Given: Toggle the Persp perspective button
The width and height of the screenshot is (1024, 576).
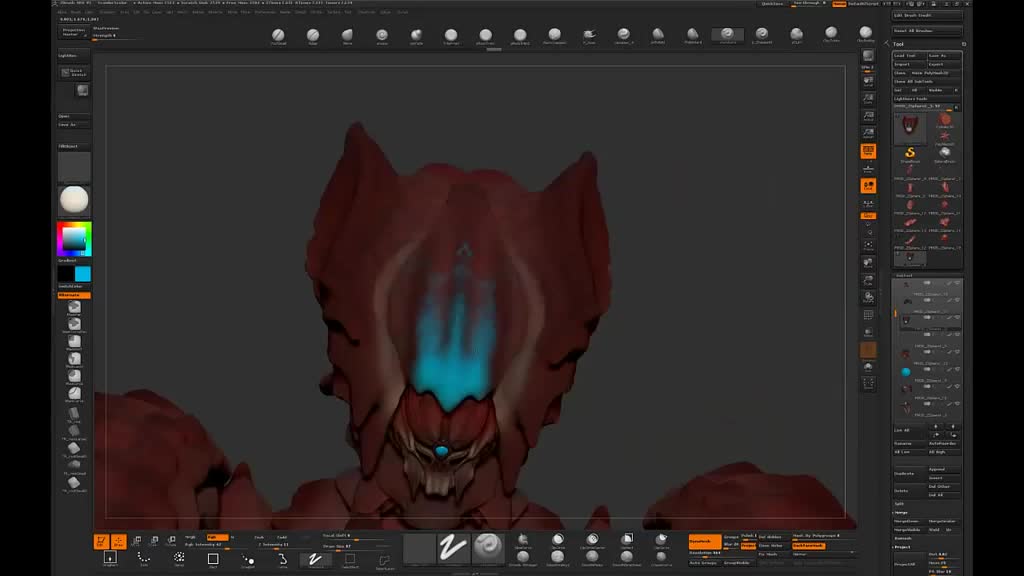Looking at the screenshot, I should click(x=868, y=152).
